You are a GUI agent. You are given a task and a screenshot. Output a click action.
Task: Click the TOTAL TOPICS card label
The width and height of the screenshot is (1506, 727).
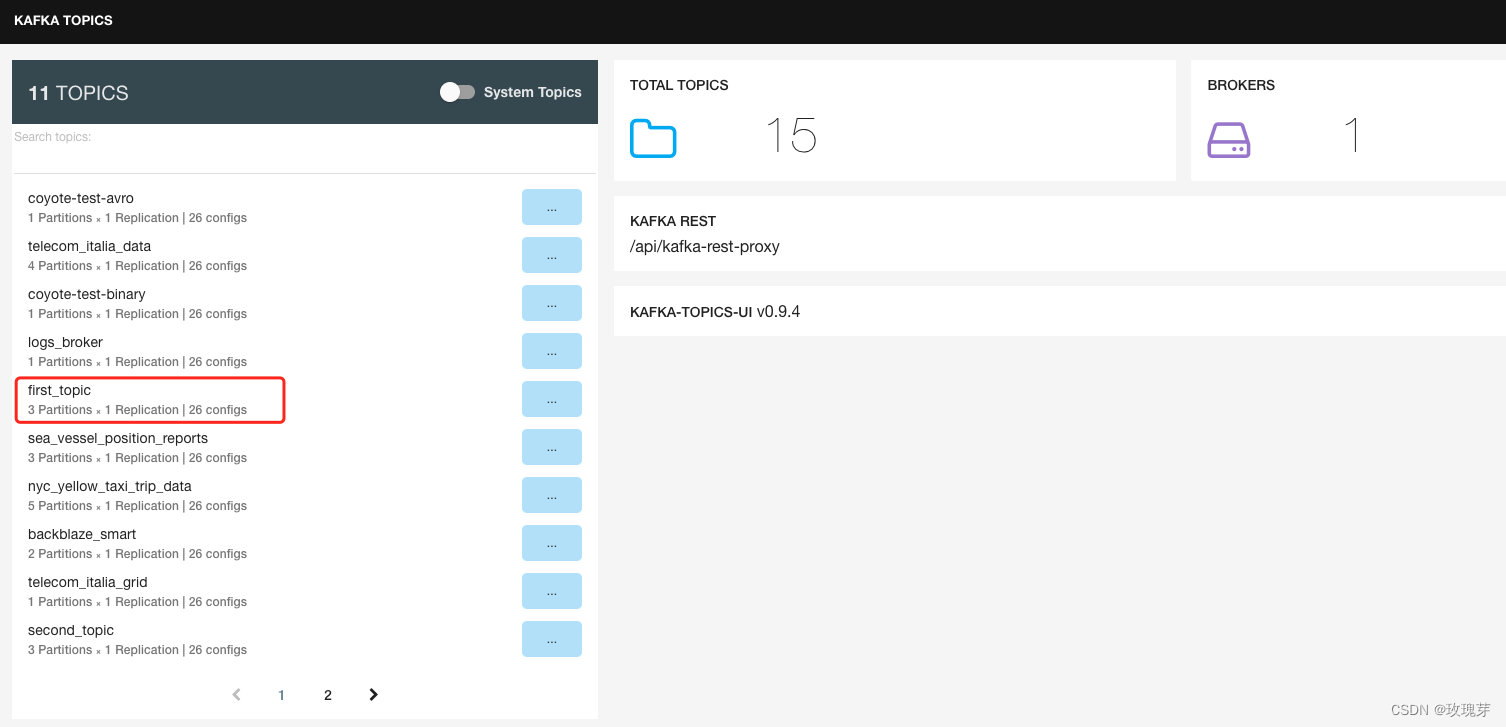click(679, 85)
